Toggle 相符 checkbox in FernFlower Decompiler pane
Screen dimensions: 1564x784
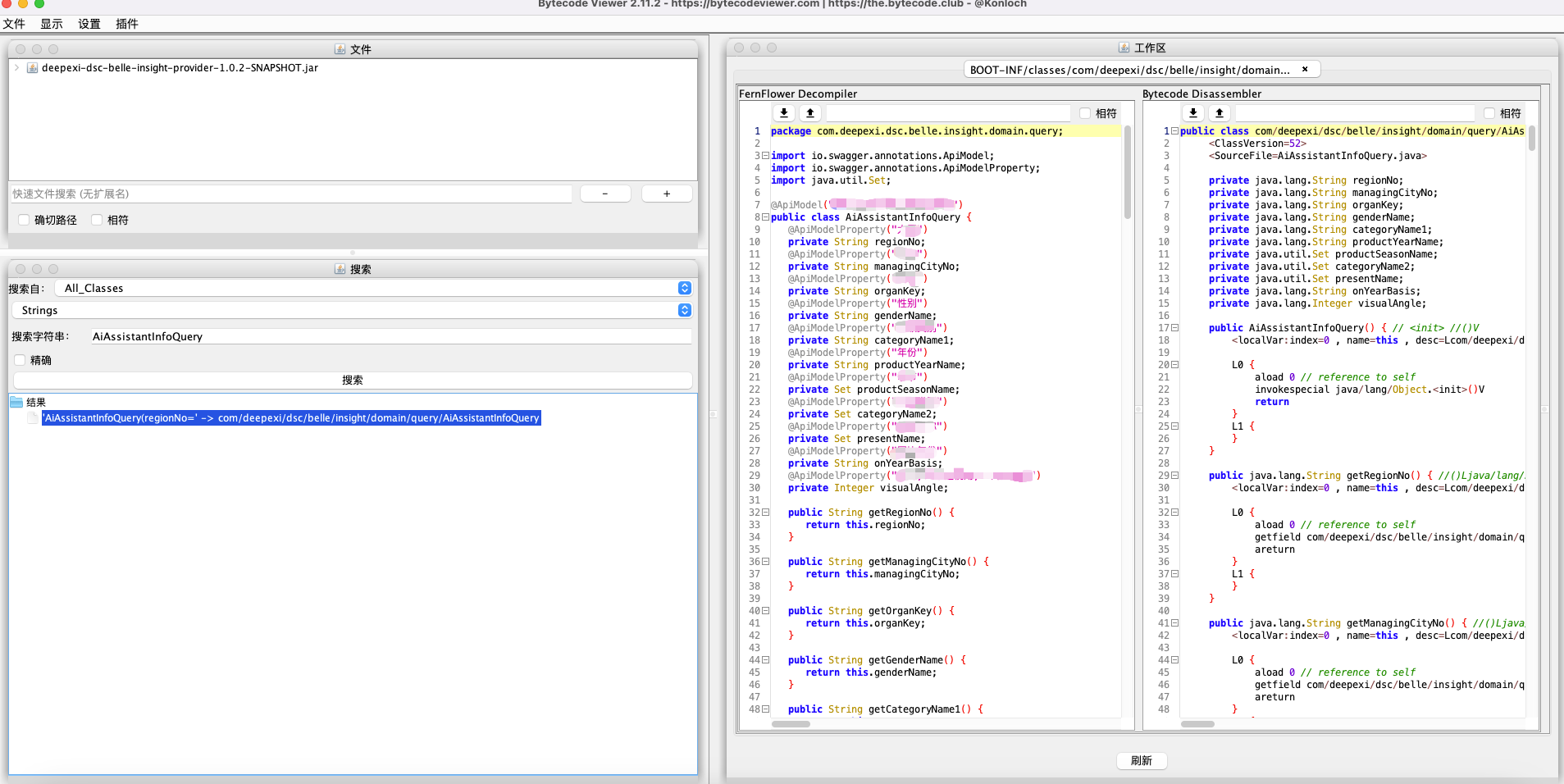(1085, 113)
